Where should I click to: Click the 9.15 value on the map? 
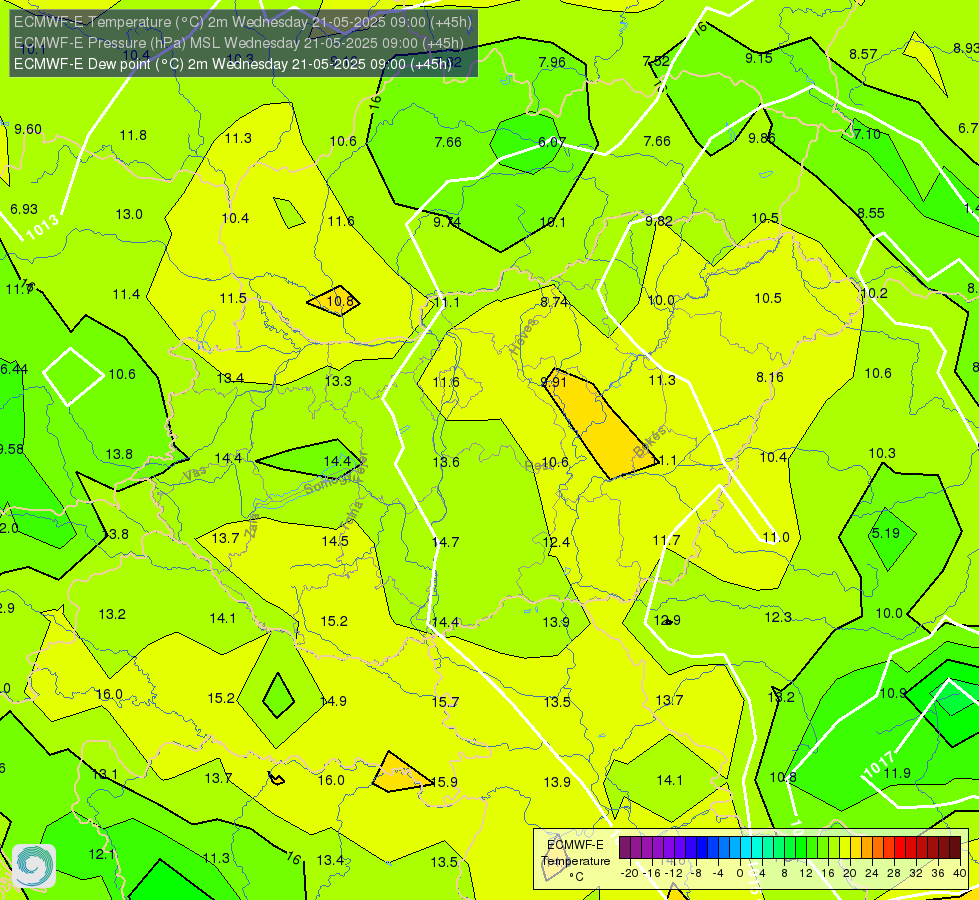click(759, 58)
